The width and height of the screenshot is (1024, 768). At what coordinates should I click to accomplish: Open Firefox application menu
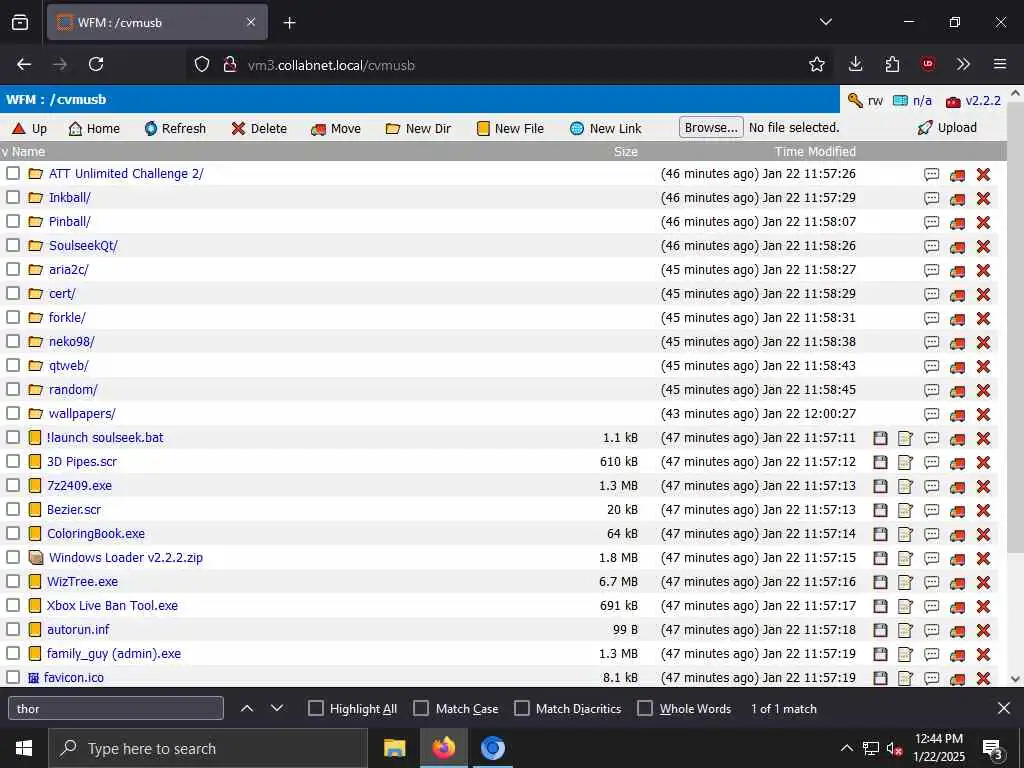tap(999, 64)
